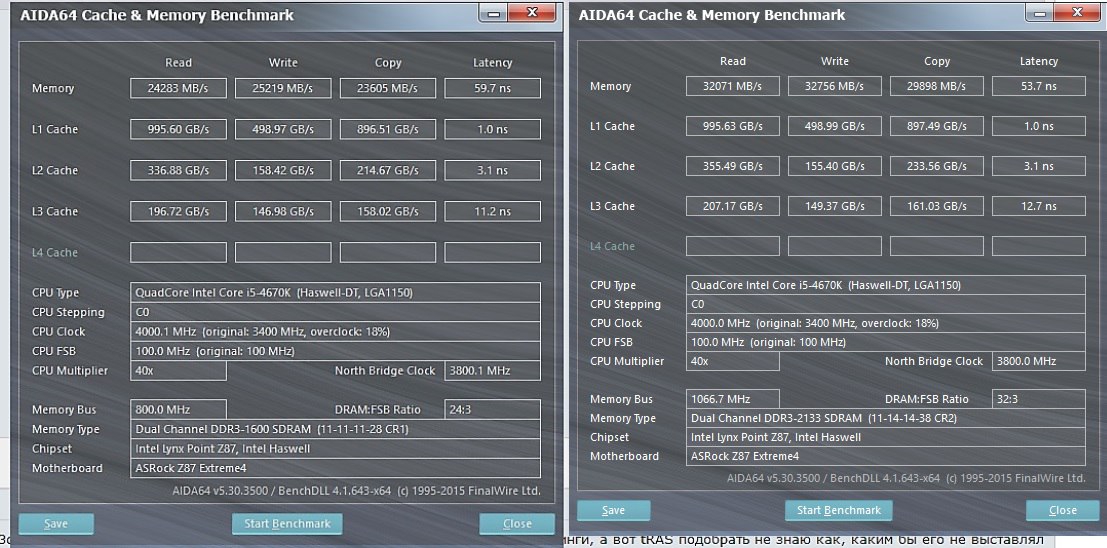The image size is (1107, 548).
Task: Select Memory Latency value 53.7 ns
Action: click(1039, 86)
